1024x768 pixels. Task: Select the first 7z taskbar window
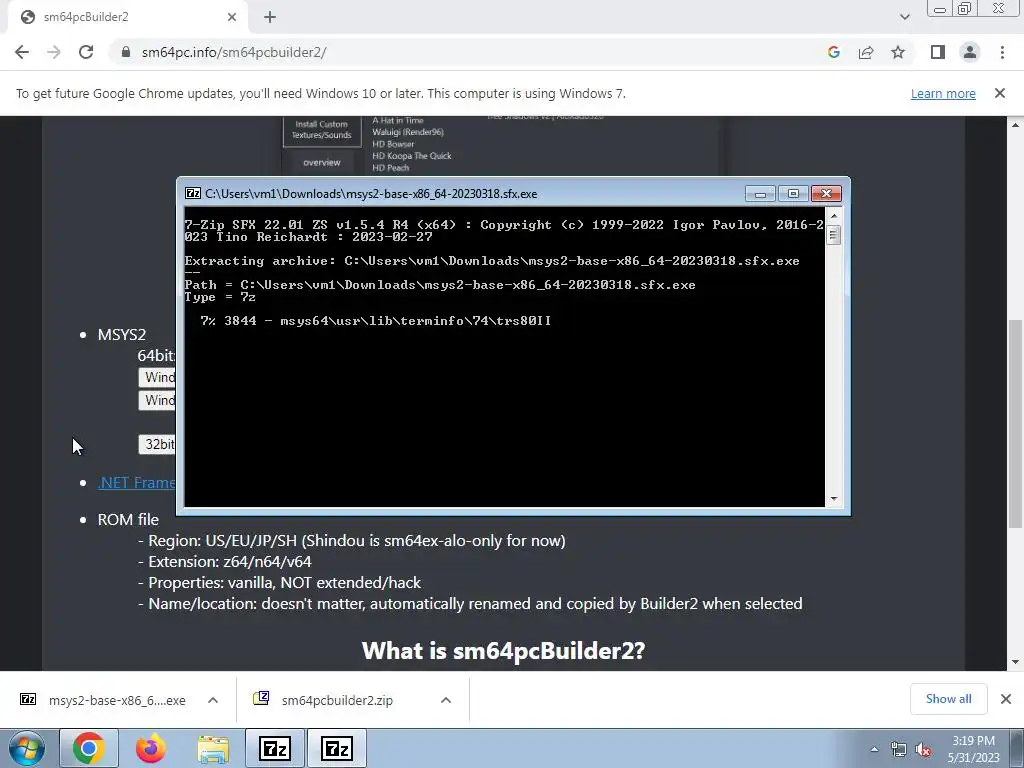pos(275,748)
